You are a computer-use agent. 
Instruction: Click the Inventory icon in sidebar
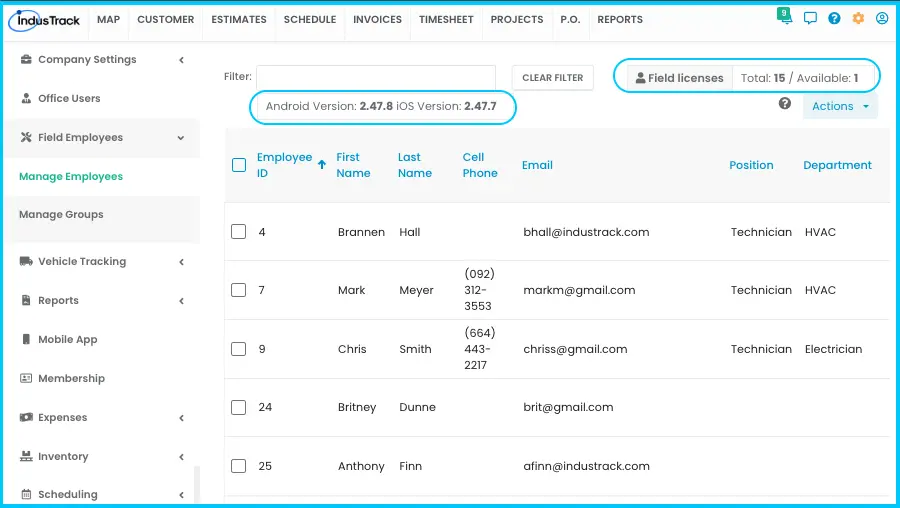click(26, 456)
